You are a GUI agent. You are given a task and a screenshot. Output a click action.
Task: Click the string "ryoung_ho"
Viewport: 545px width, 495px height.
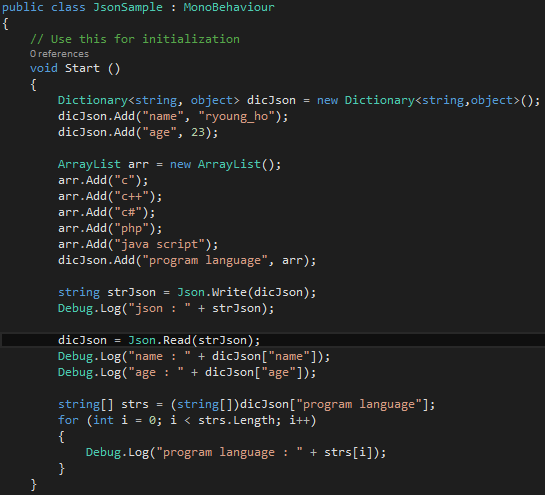pyautogui.click(x=236, y=116)
